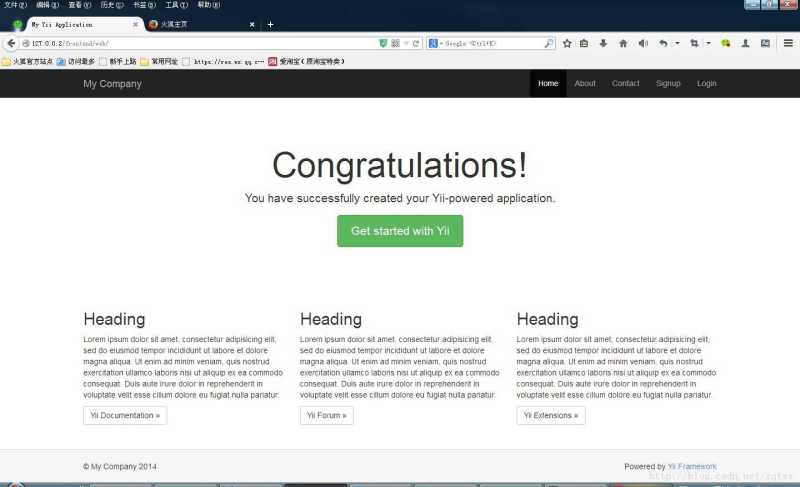Click the speaker mute icon in toolbar
The image size is (800, 487).
tap(643, 44)
